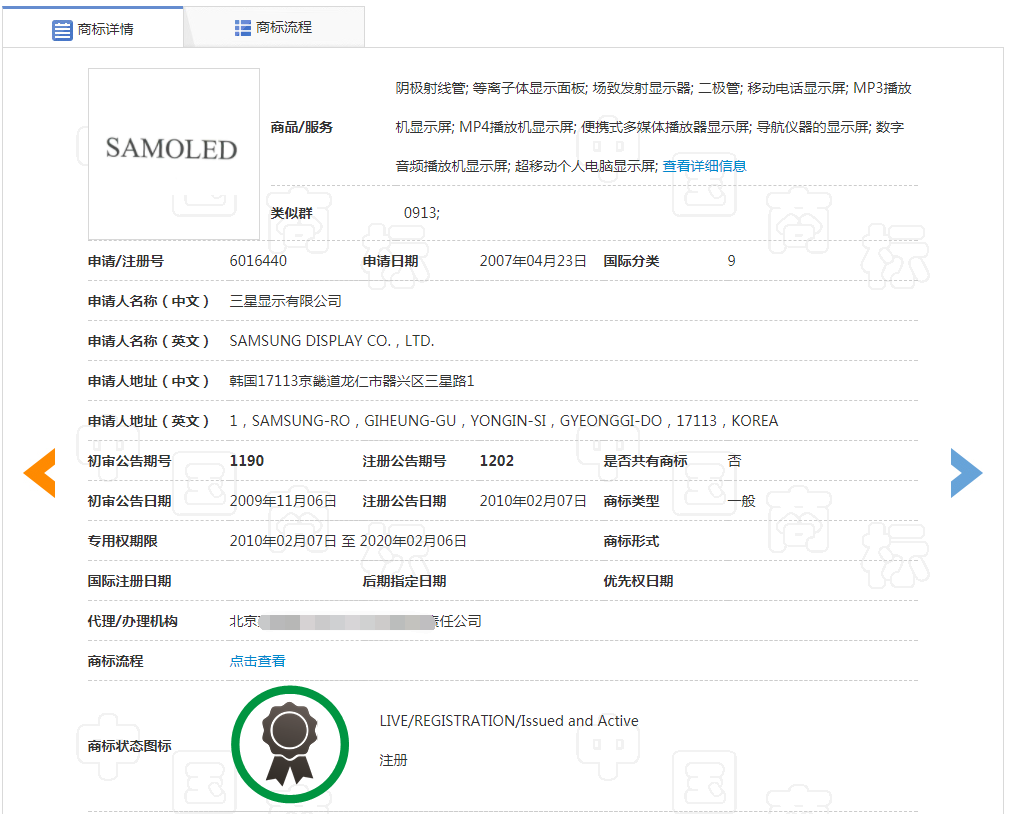Screen dimensions: 1022x814
Task: Click the 商标流程 tab list icon
Action: tap(242, 28)
